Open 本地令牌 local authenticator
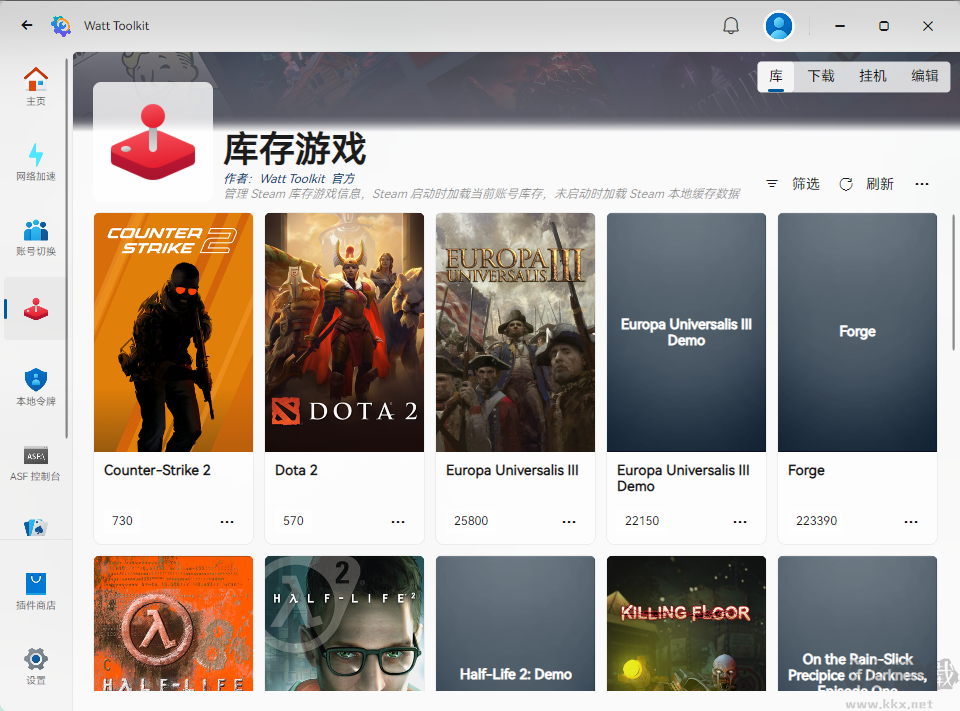This screenshot has height=711, width=960. pos(36,387)
